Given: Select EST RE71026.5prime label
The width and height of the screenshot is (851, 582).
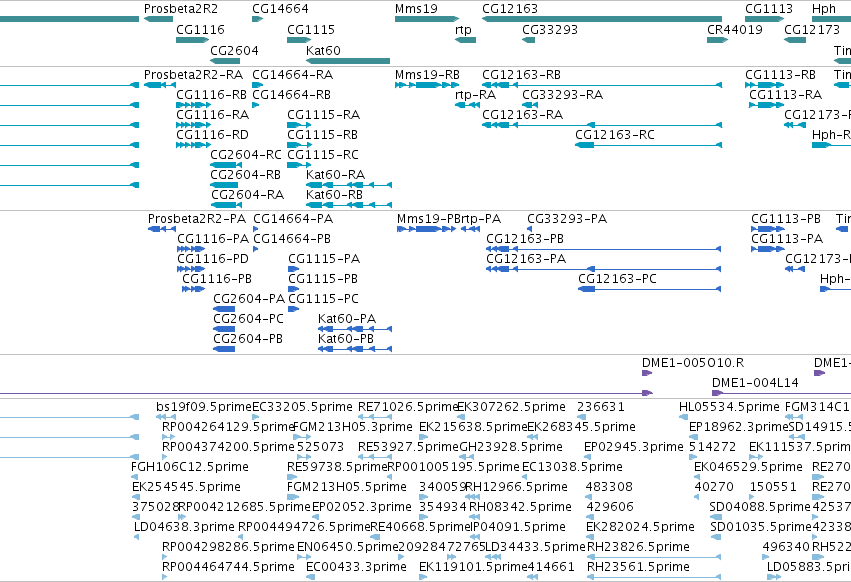Looking at the screenshot, I should tap(409, 407).
